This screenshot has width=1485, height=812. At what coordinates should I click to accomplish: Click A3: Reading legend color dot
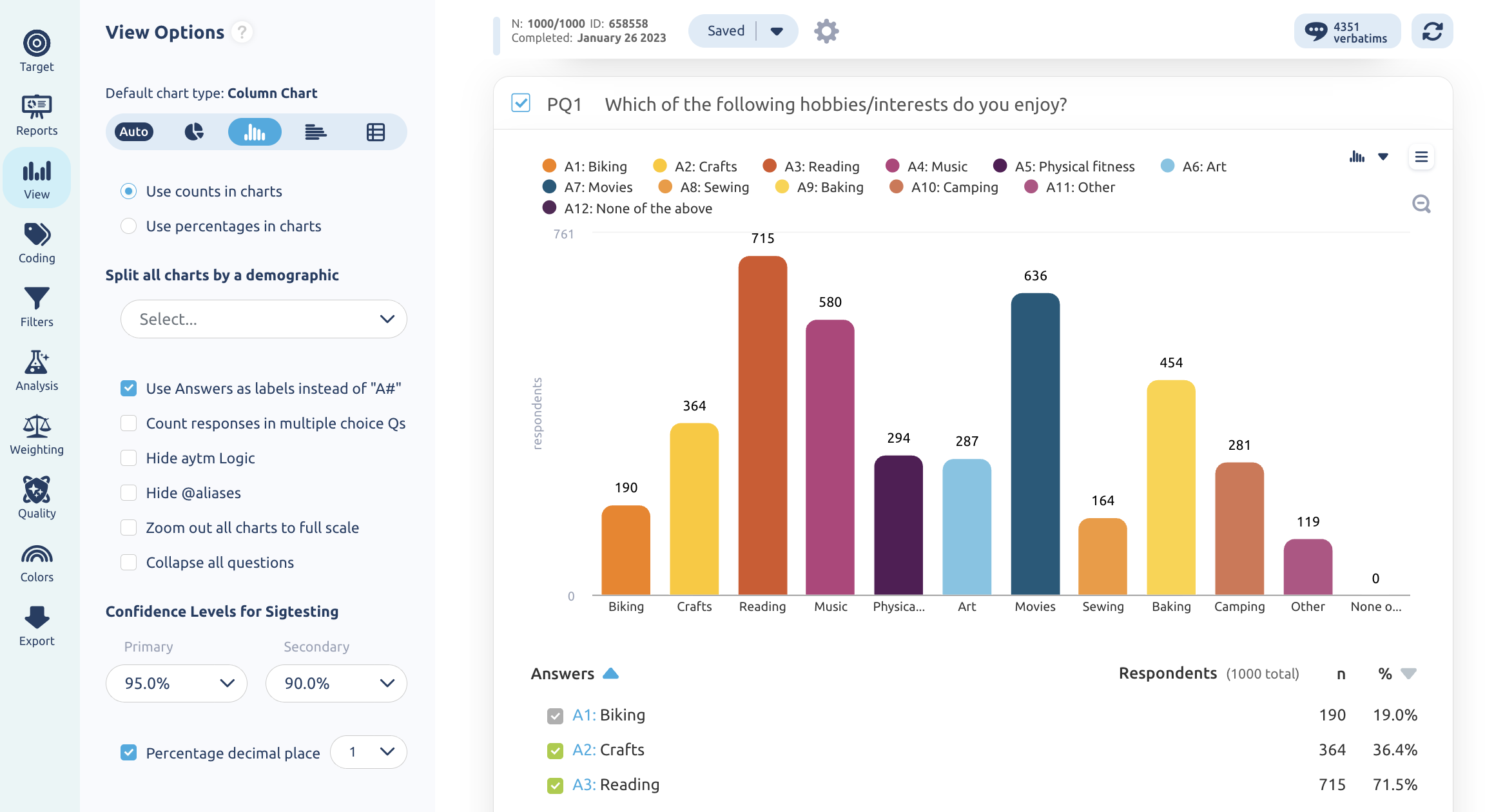770,166
